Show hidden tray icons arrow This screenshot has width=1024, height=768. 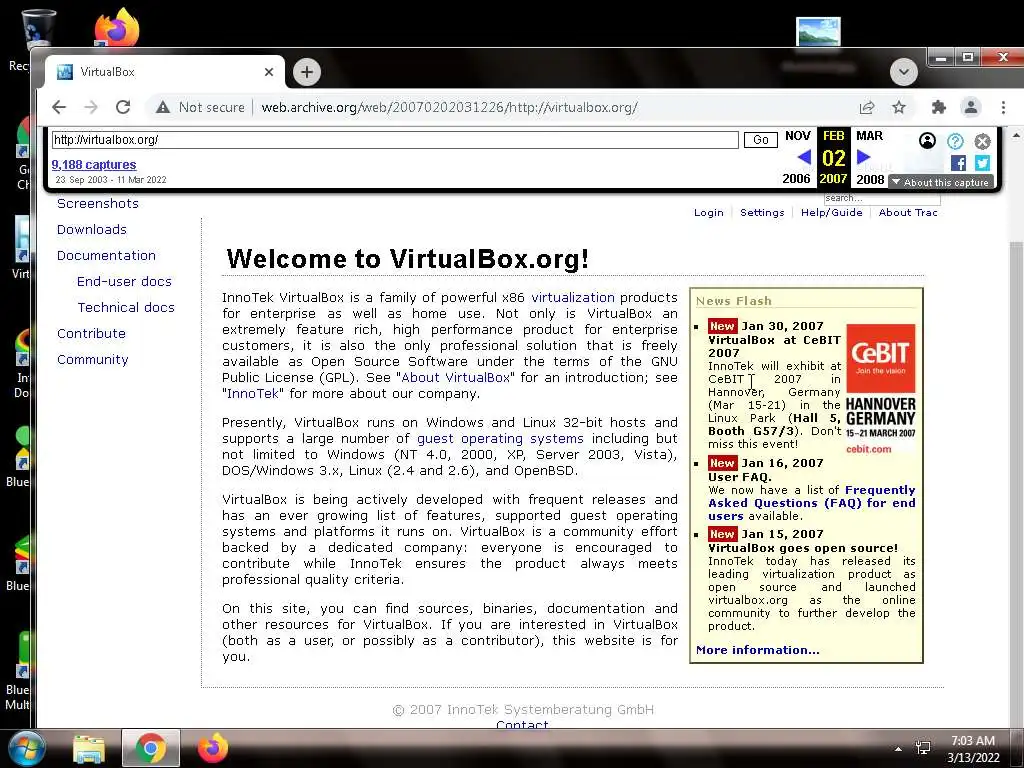pyautogui.click(x=898, y=749)
